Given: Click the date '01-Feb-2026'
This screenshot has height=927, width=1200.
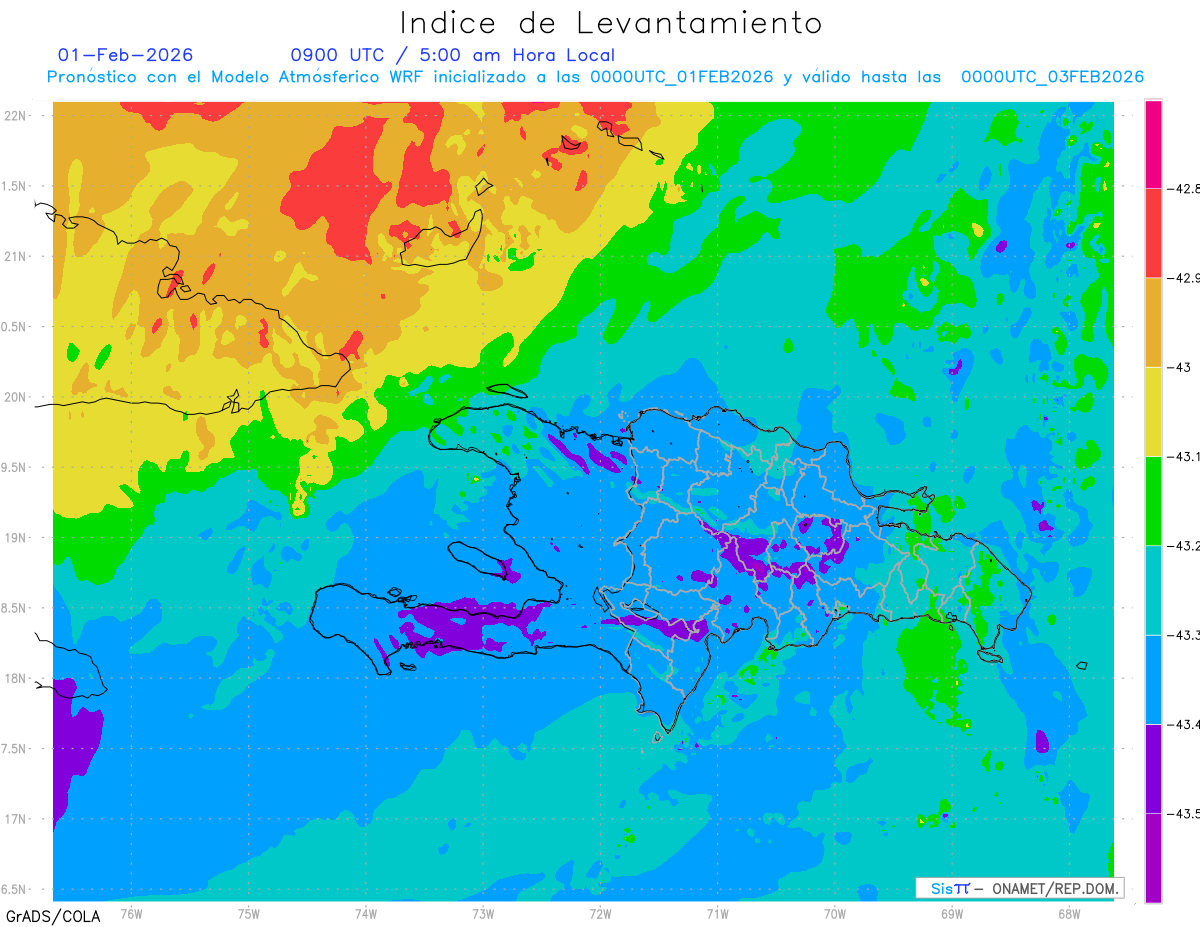Looking at the screenshot, I should 126,55.
